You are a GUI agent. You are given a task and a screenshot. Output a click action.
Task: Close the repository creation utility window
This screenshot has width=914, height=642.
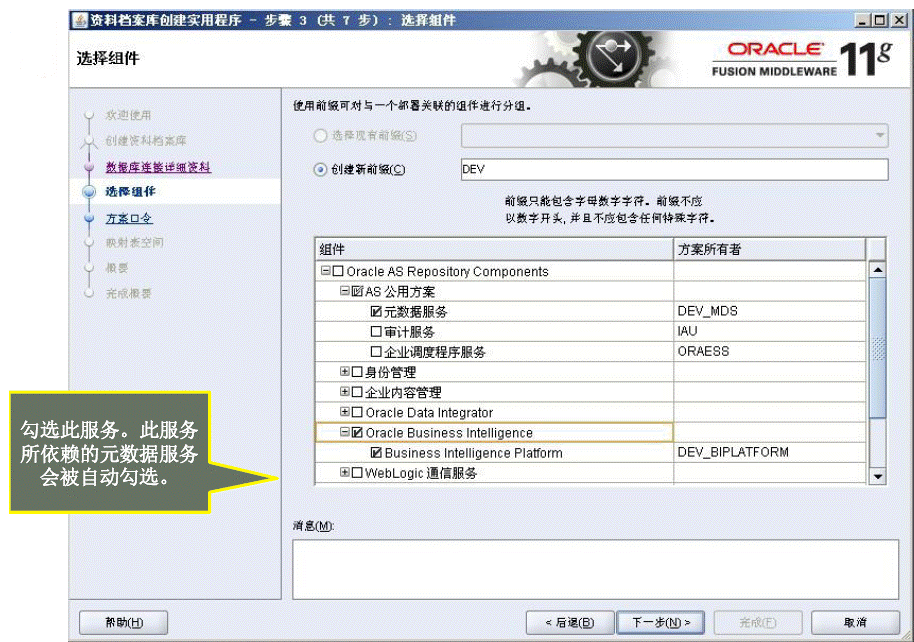click(x=899, y=20)
